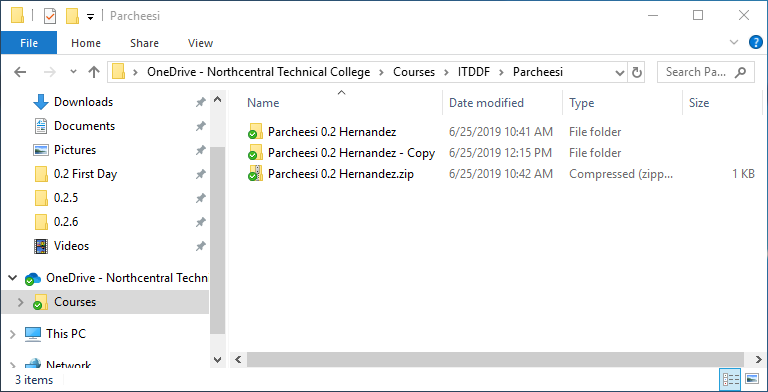Refresh the Parcheesi folder
The image size is (768, 392).
coord(636,73)
